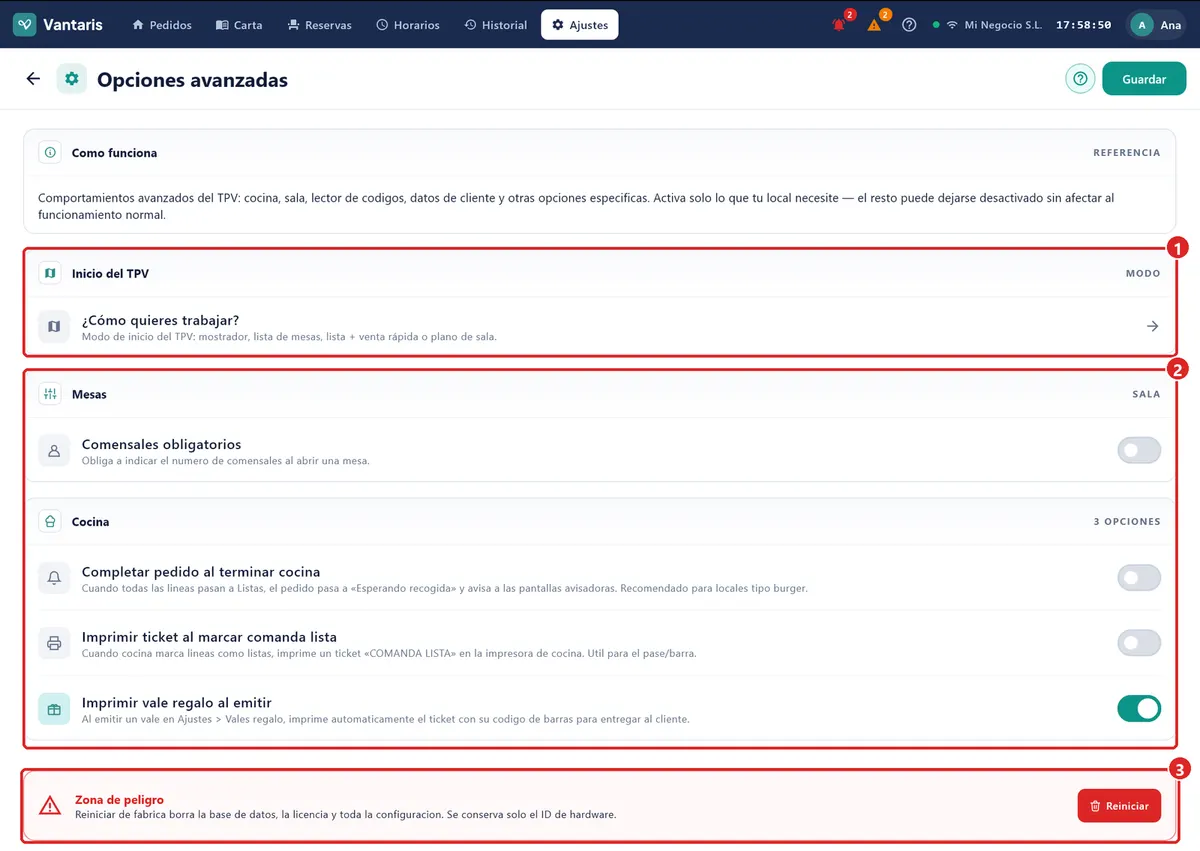Click the gear icon beside the Opciones avanzadas title
1200x851 pixels.
[x=72, y=79]
